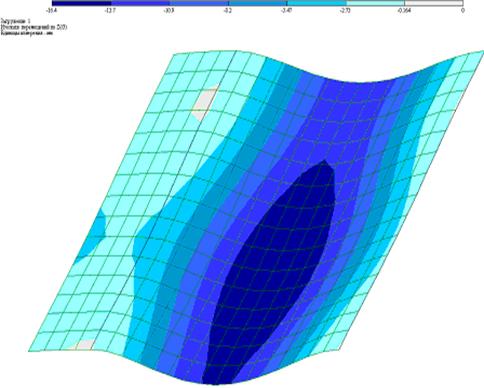Click the pale aqua sixth legend segment

coord(375,3)
